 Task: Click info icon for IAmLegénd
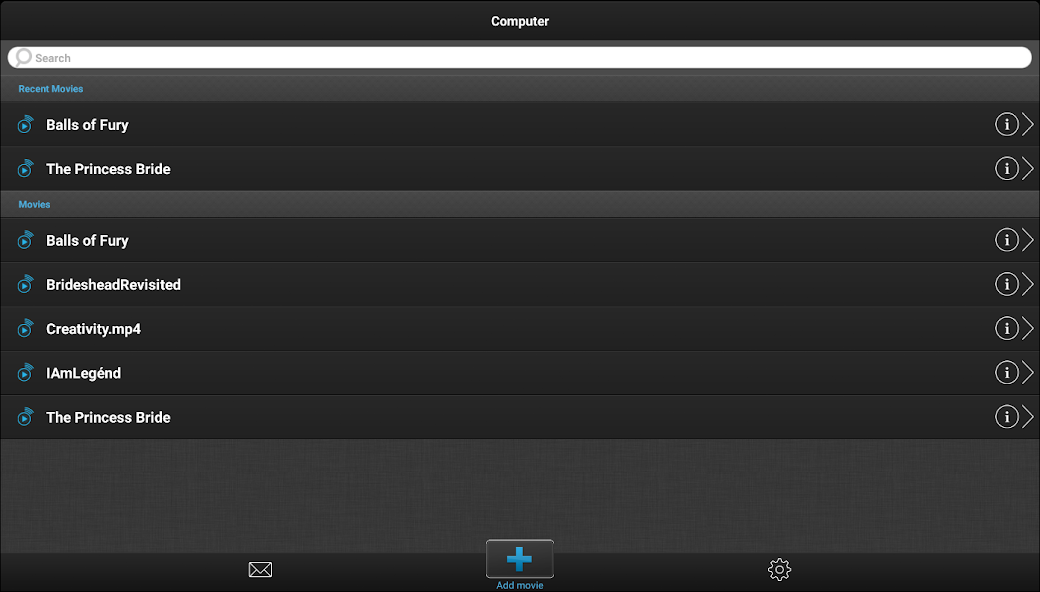(x=1006, y=373)
